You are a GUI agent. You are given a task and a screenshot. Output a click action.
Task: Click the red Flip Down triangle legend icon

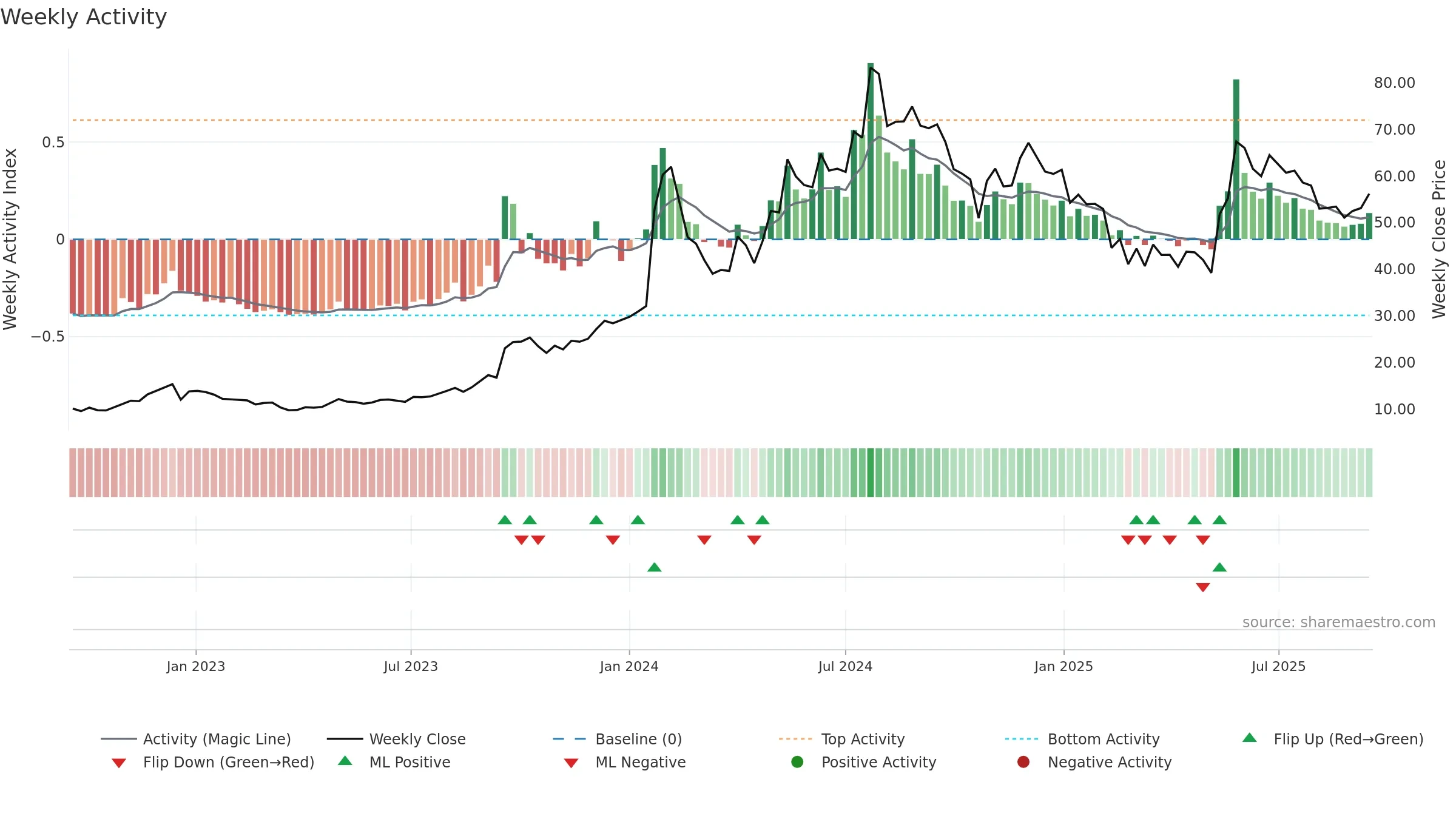(119, 763)
